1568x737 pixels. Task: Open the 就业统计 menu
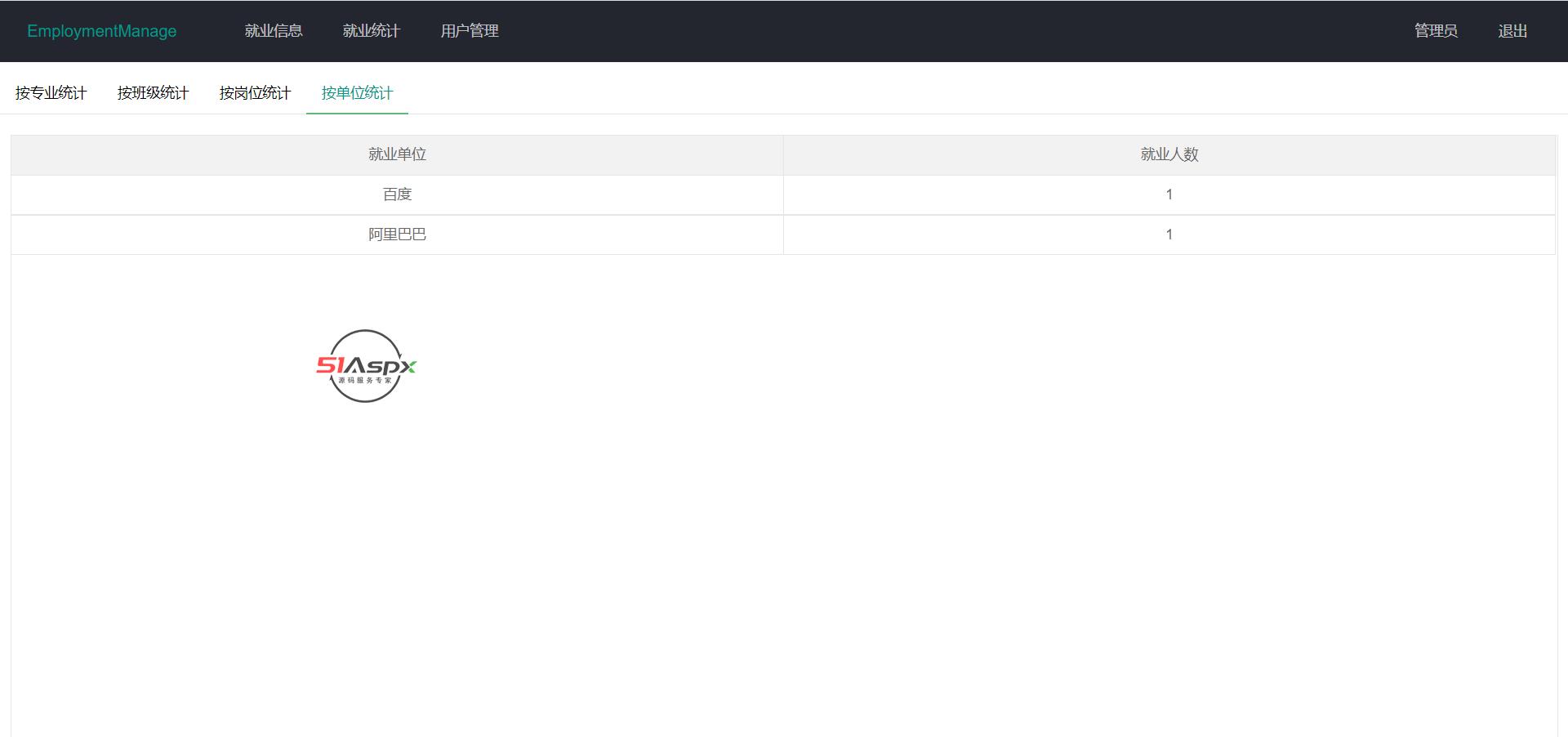pos(372,31)
